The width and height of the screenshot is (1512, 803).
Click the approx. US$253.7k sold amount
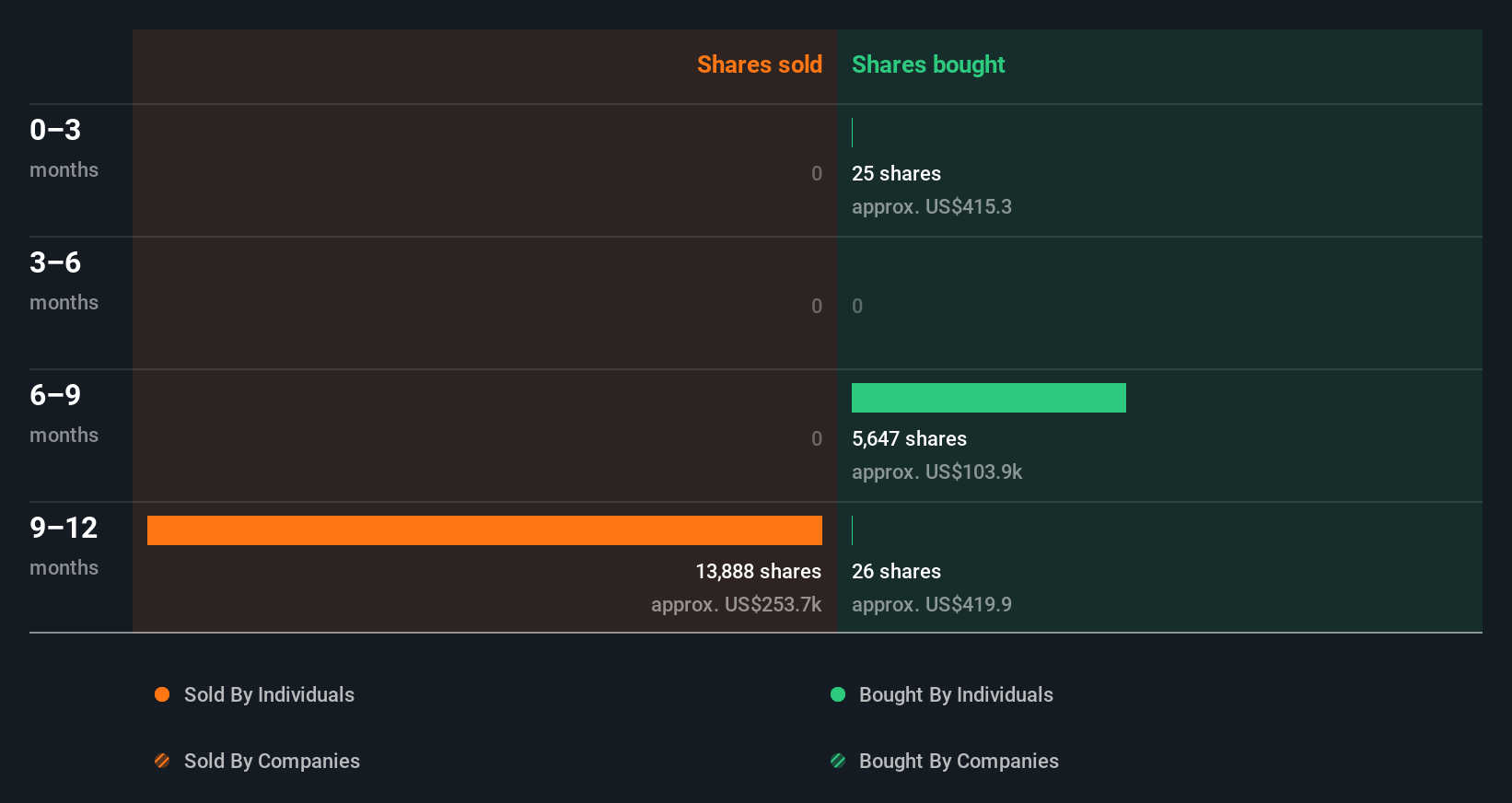click(736, 604)
